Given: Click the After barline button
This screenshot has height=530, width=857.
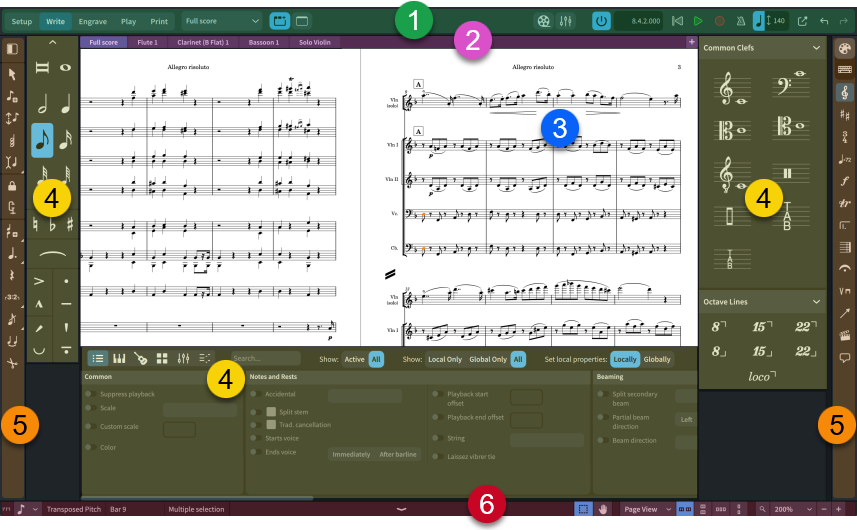Looking at the screenshot, I should [x=398, y=454].
